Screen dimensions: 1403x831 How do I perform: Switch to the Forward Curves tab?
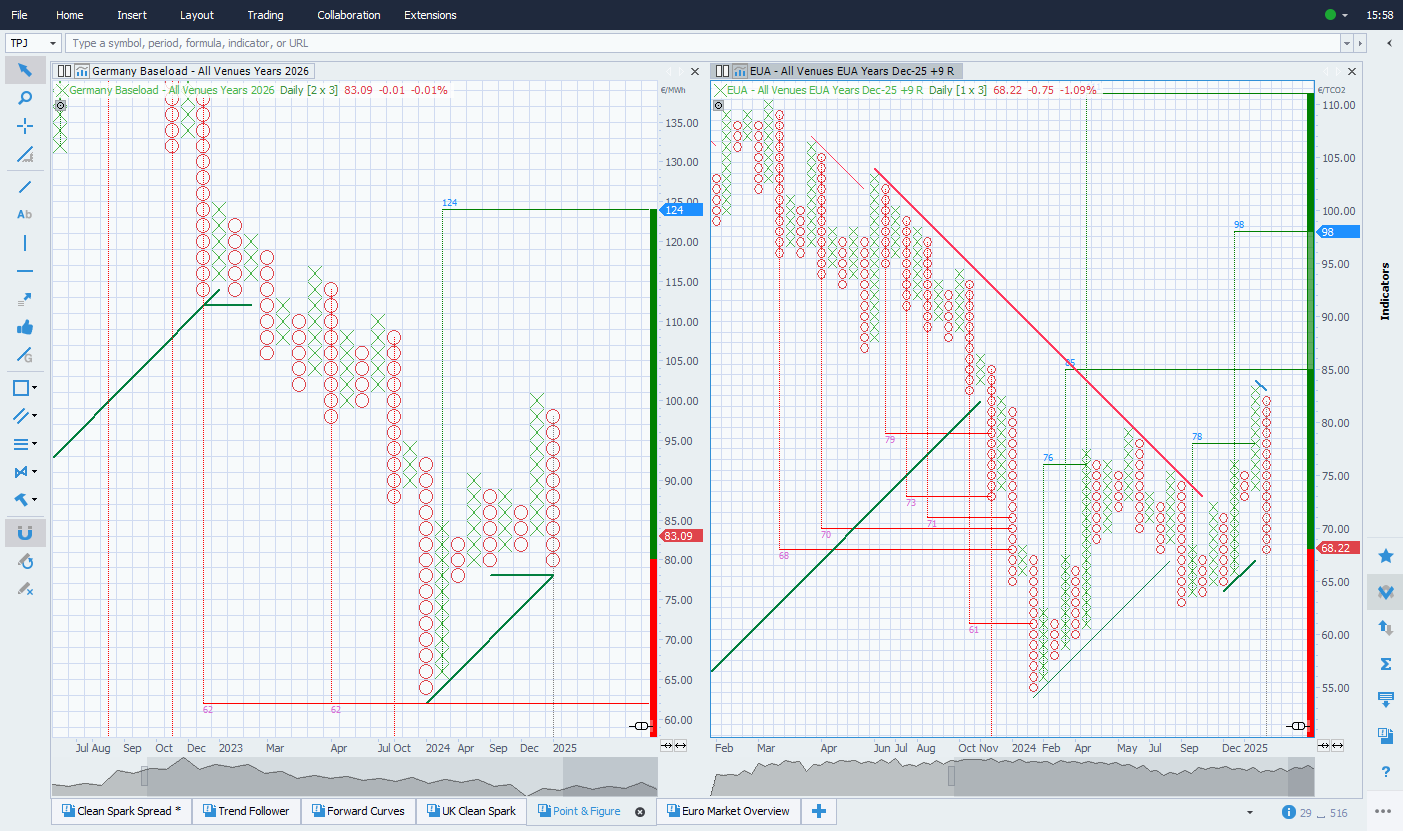pyautogui.click(x=358, y=811)
